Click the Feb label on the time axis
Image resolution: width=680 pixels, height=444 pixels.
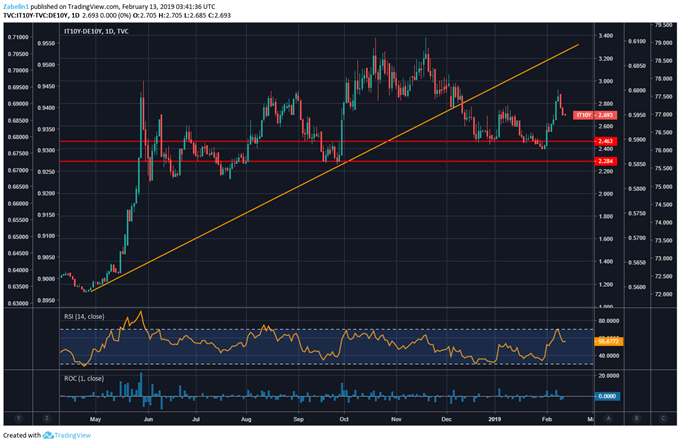pos(547,419)
